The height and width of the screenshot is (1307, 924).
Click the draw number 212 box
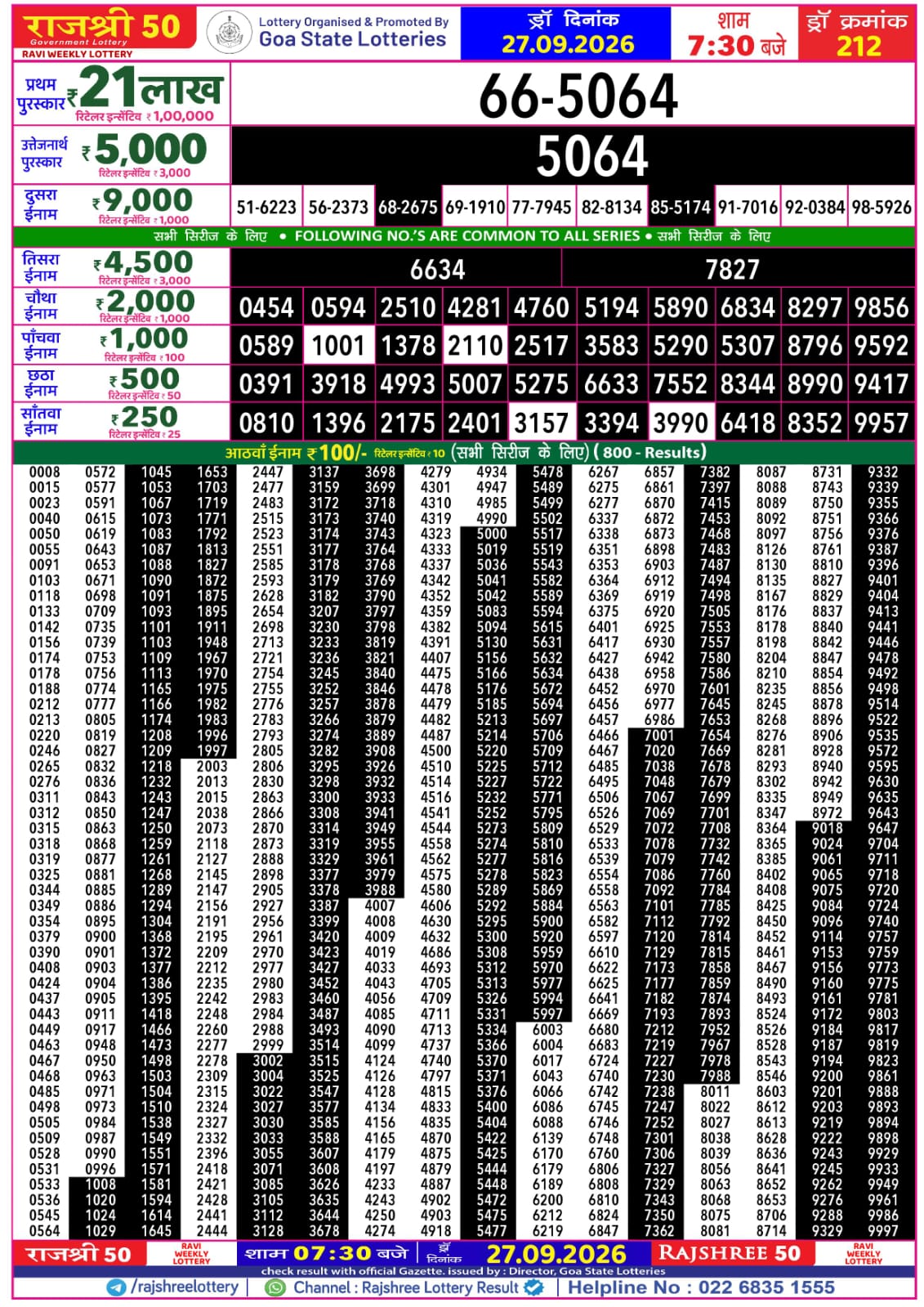click(x=858, y=34)
